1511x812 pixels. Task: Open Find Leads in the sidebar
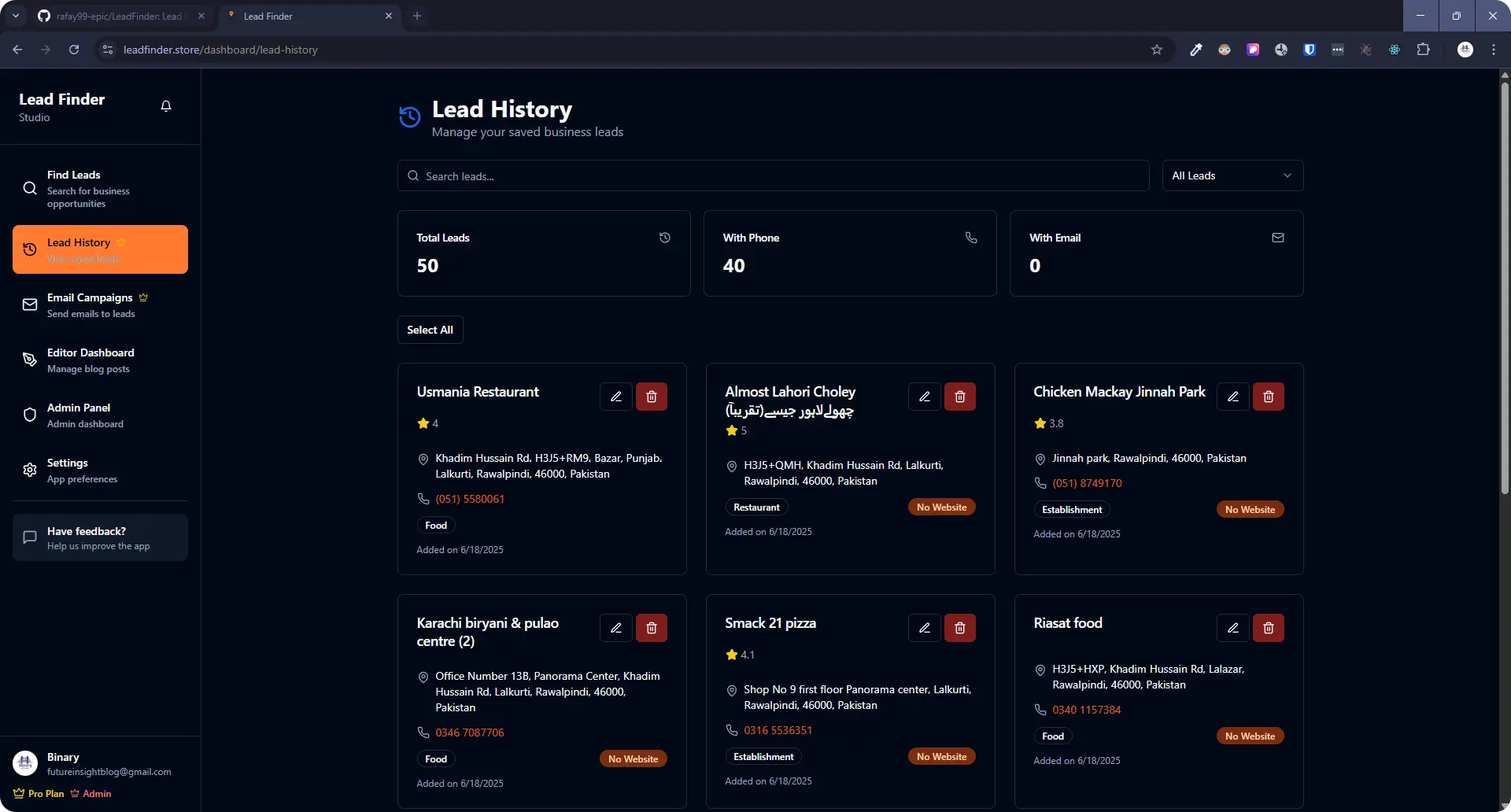(100, 189)
